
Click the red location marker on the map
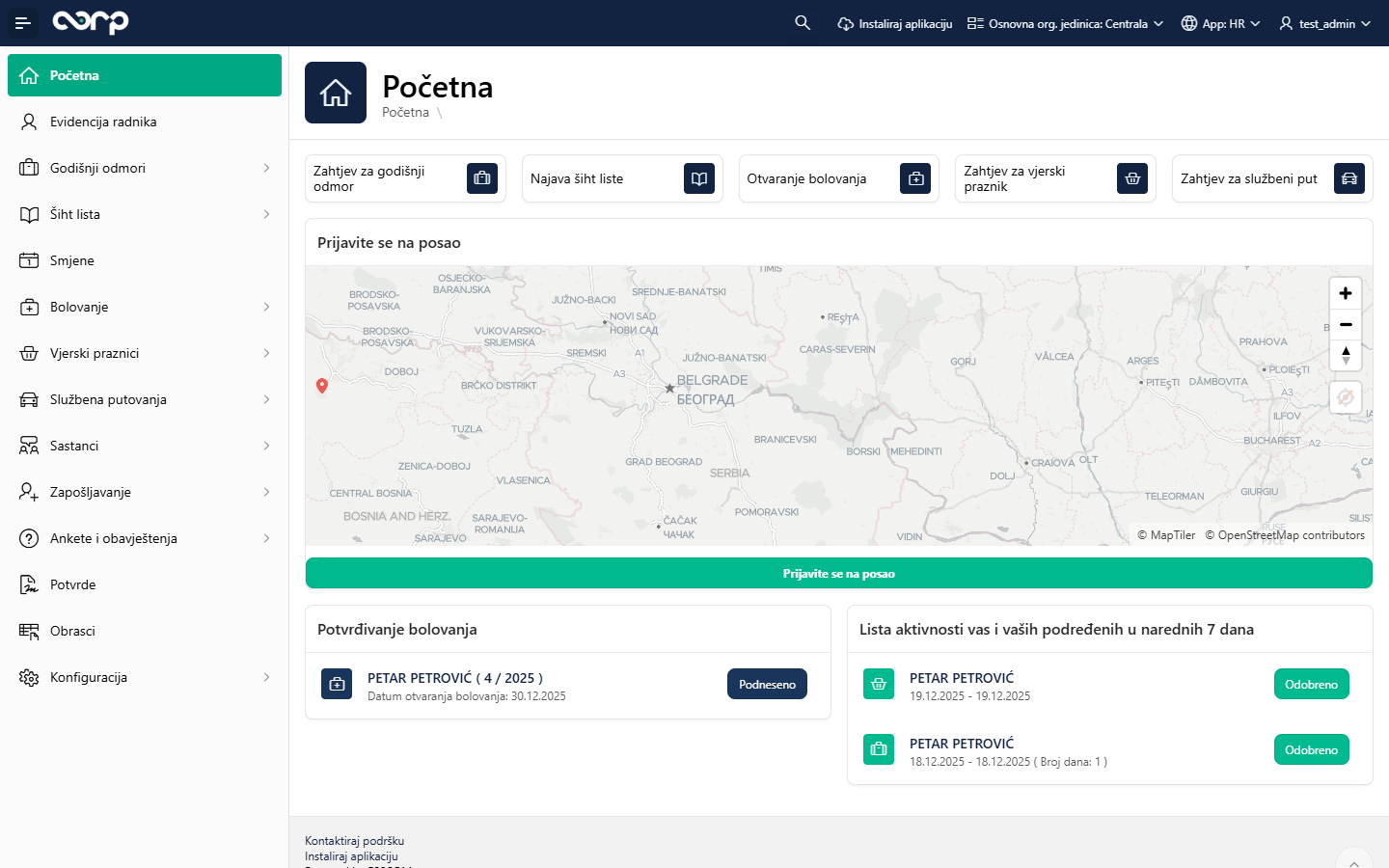(x=322, y=385)
